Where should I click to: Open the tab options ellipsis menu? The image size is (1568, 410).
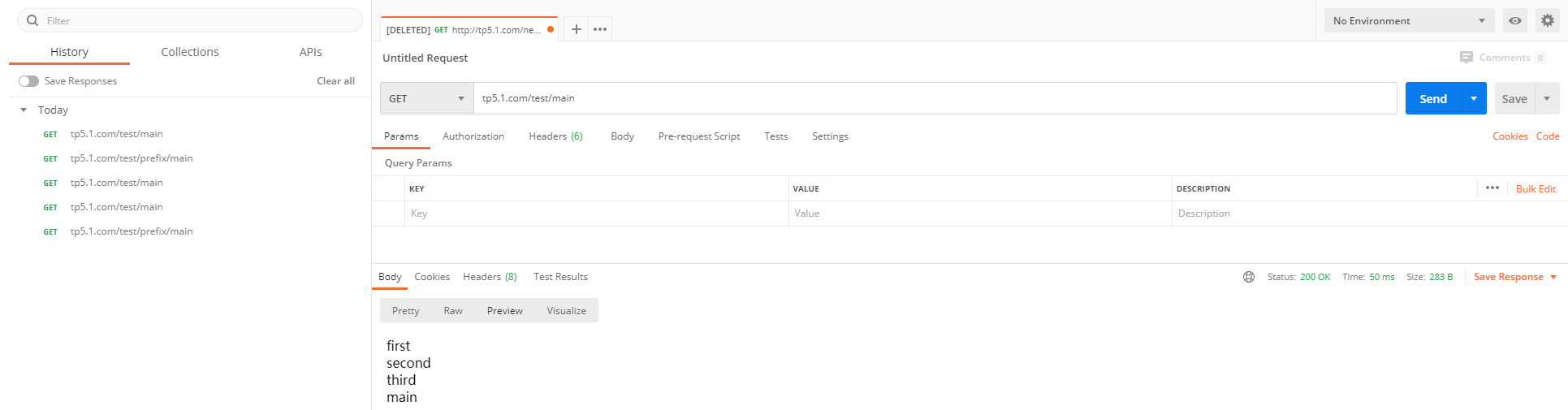point(600,29)
